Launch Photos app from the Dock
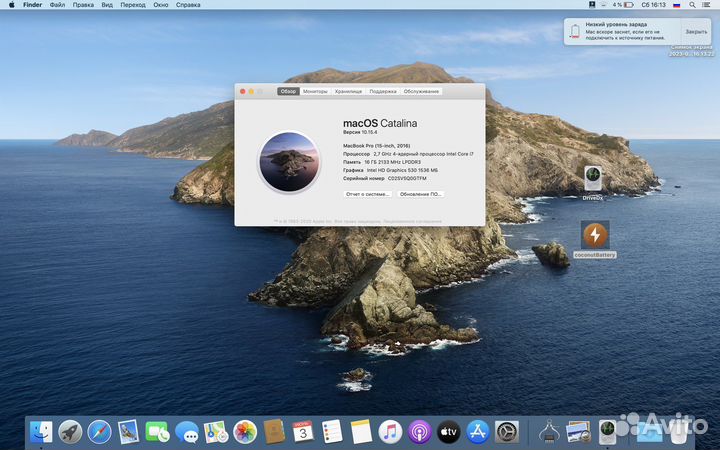Image resolution: width=720 pixels, height=450 pixels. [245, 432]
